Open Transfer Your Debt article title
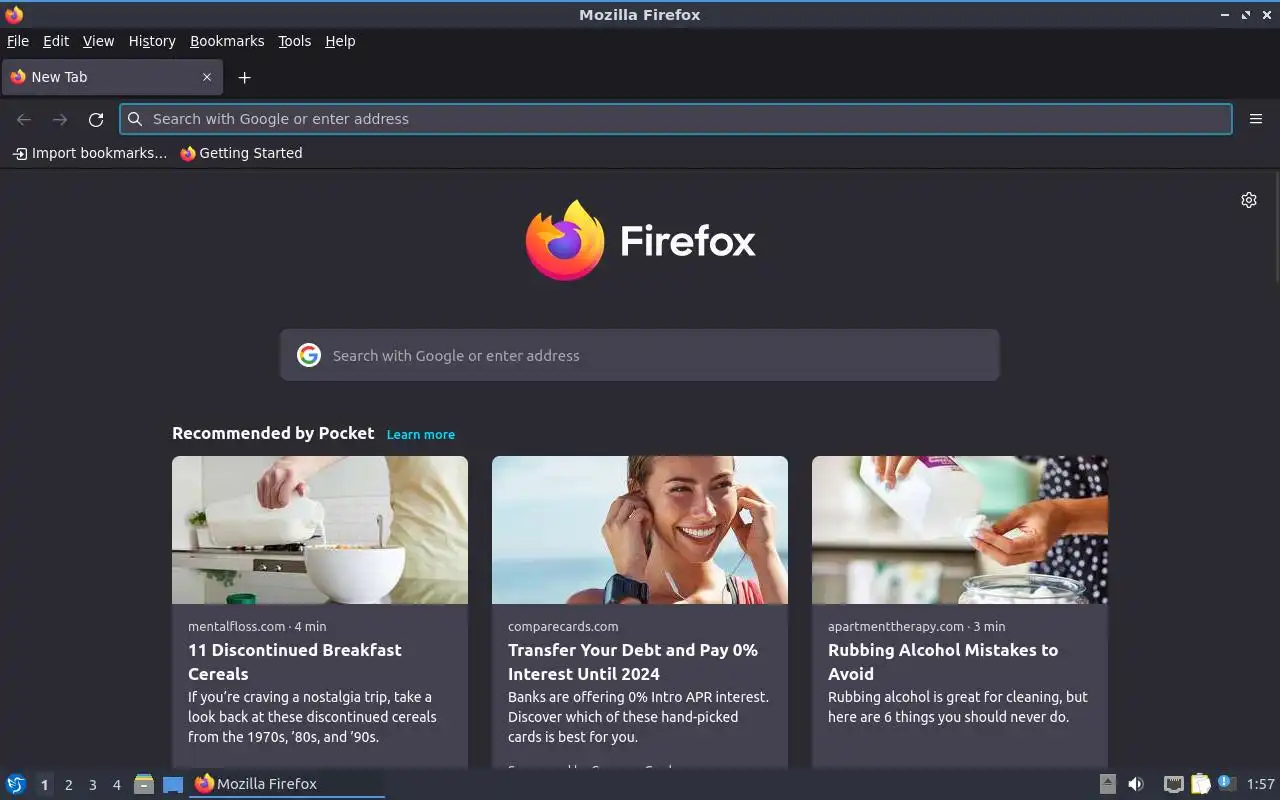This screenshot has height=800, width=1280. (x=633, y=662)
